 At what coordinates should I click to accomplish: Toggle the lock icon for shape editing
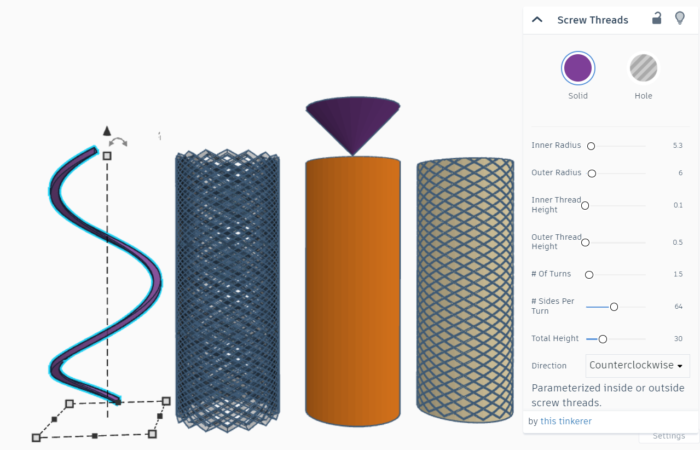tap(656, 18)
